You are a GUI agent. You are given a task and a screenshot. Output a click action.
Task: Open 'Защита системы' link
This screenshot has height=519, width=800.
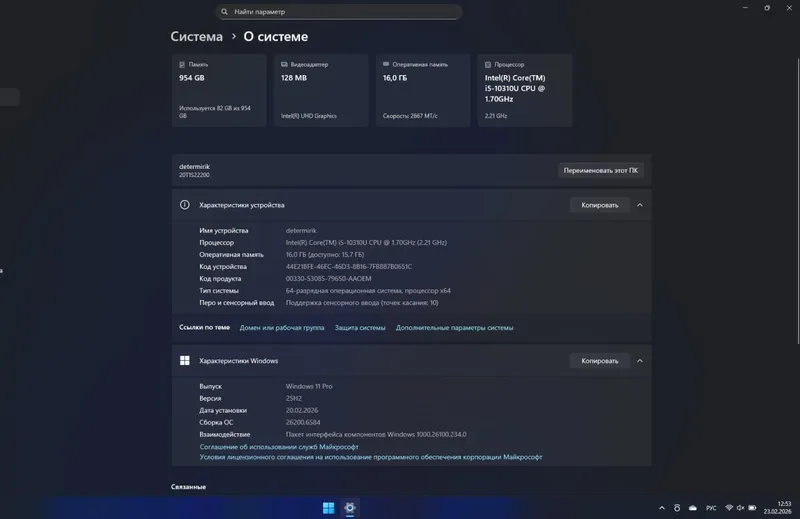360,328
